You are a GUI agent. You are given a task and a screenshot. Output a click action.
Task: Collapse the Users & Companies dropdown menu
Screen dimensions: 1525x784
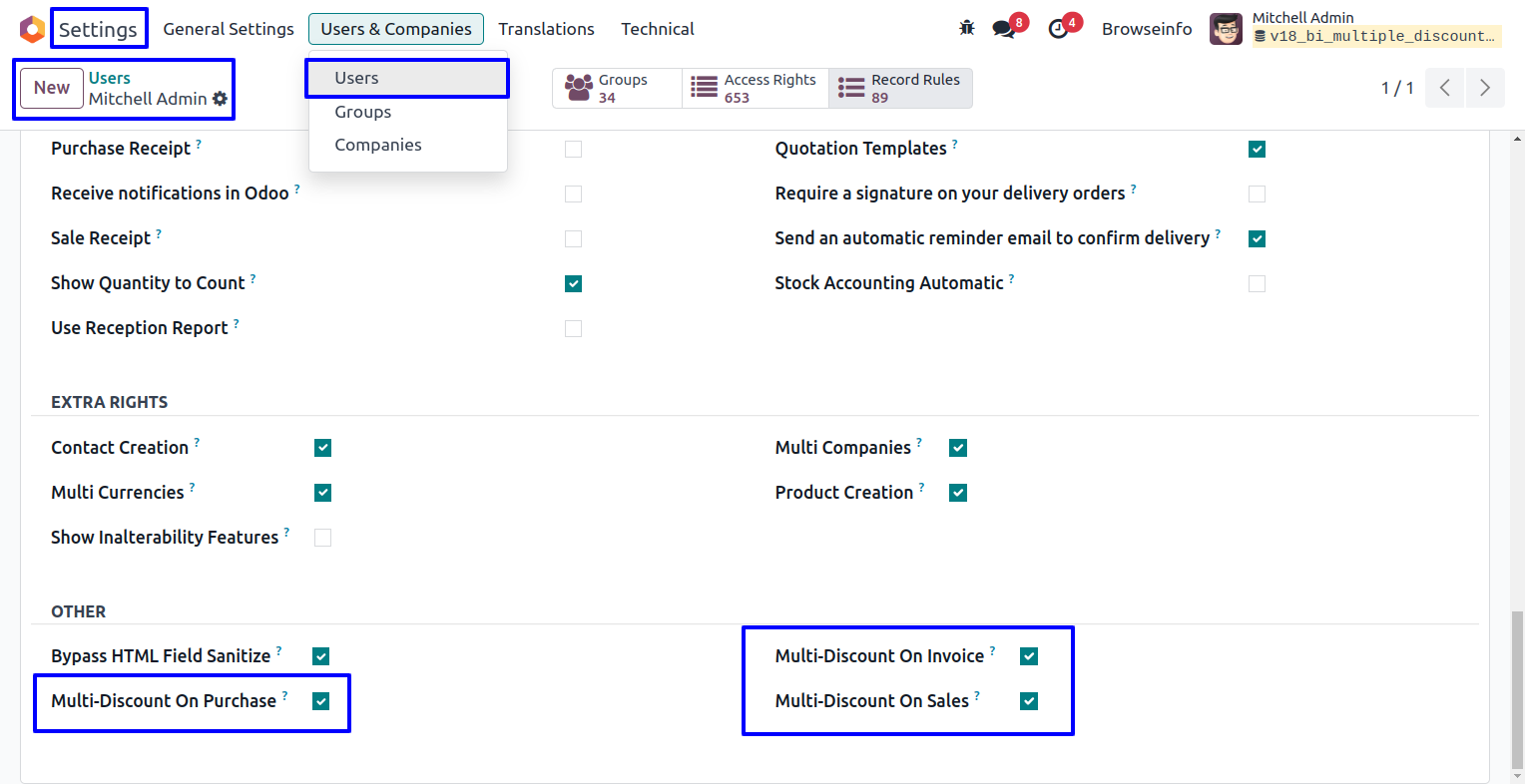click(x=396, y=29)
